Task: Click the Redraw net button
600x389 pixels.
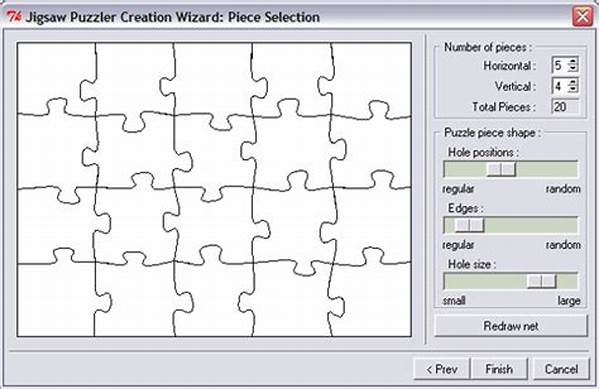Action: click(511, 326)
